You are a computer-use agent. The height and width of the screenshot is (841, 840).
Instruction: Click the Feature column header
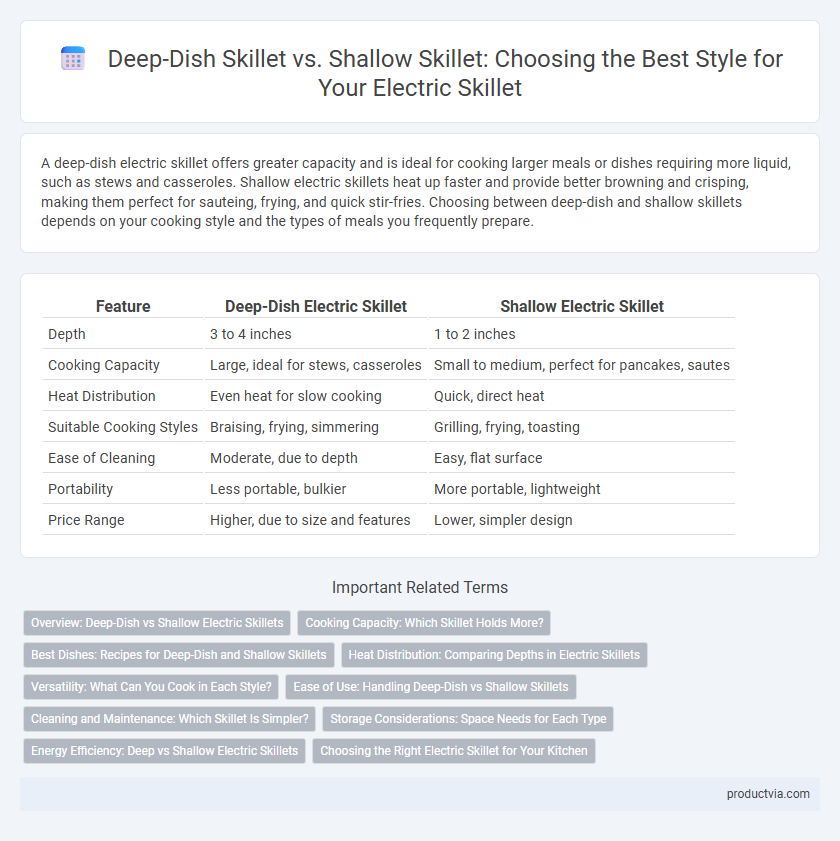click(x=123, y=306)
